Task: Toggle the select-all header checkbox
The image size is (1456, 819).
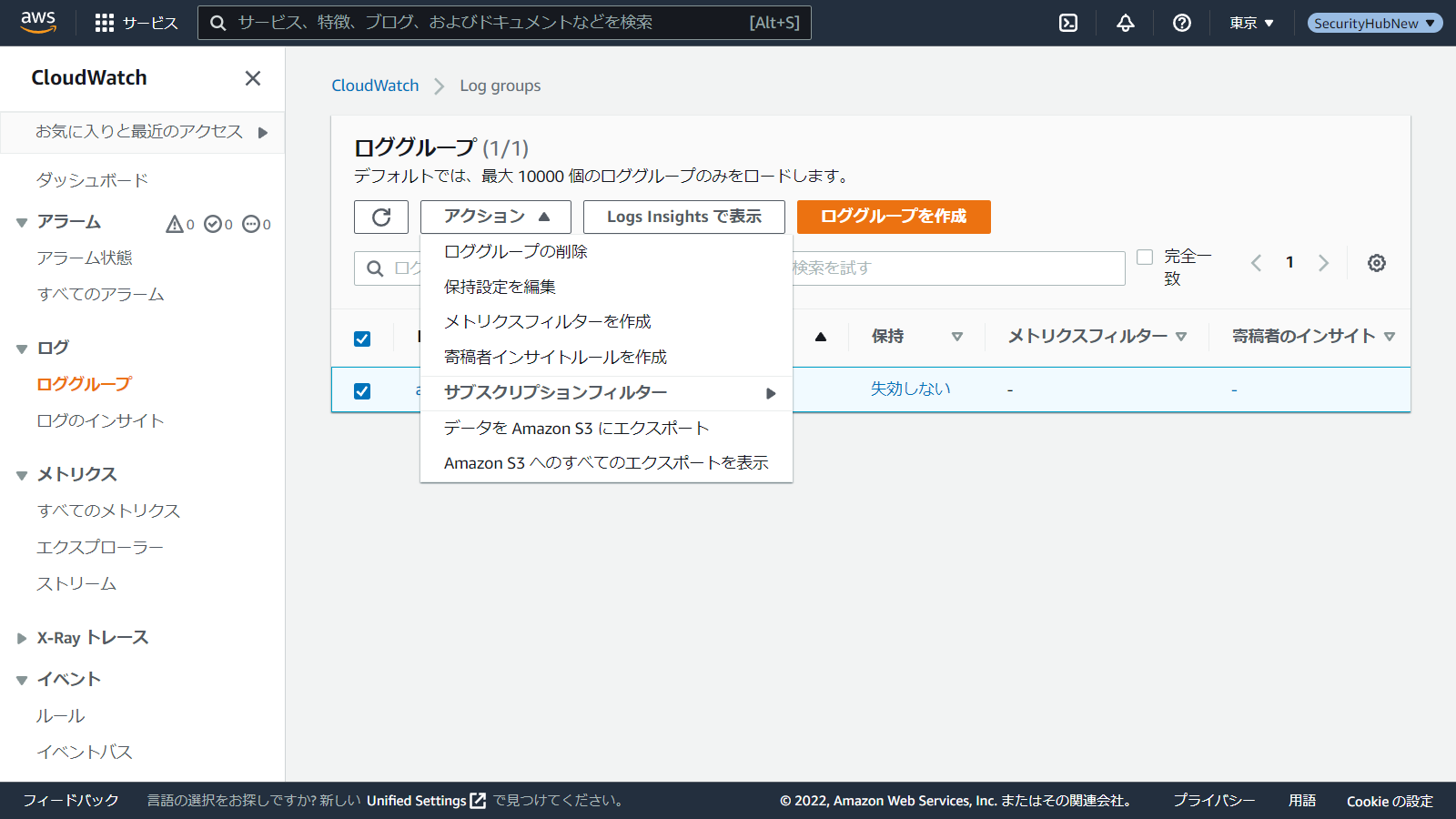Action: click(362, 339)
